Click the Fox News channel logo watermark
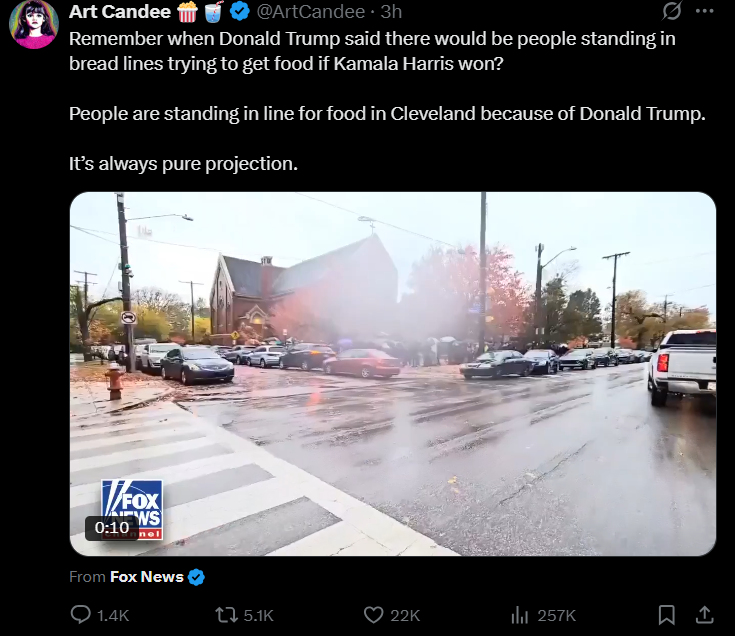 pos(132,509)
